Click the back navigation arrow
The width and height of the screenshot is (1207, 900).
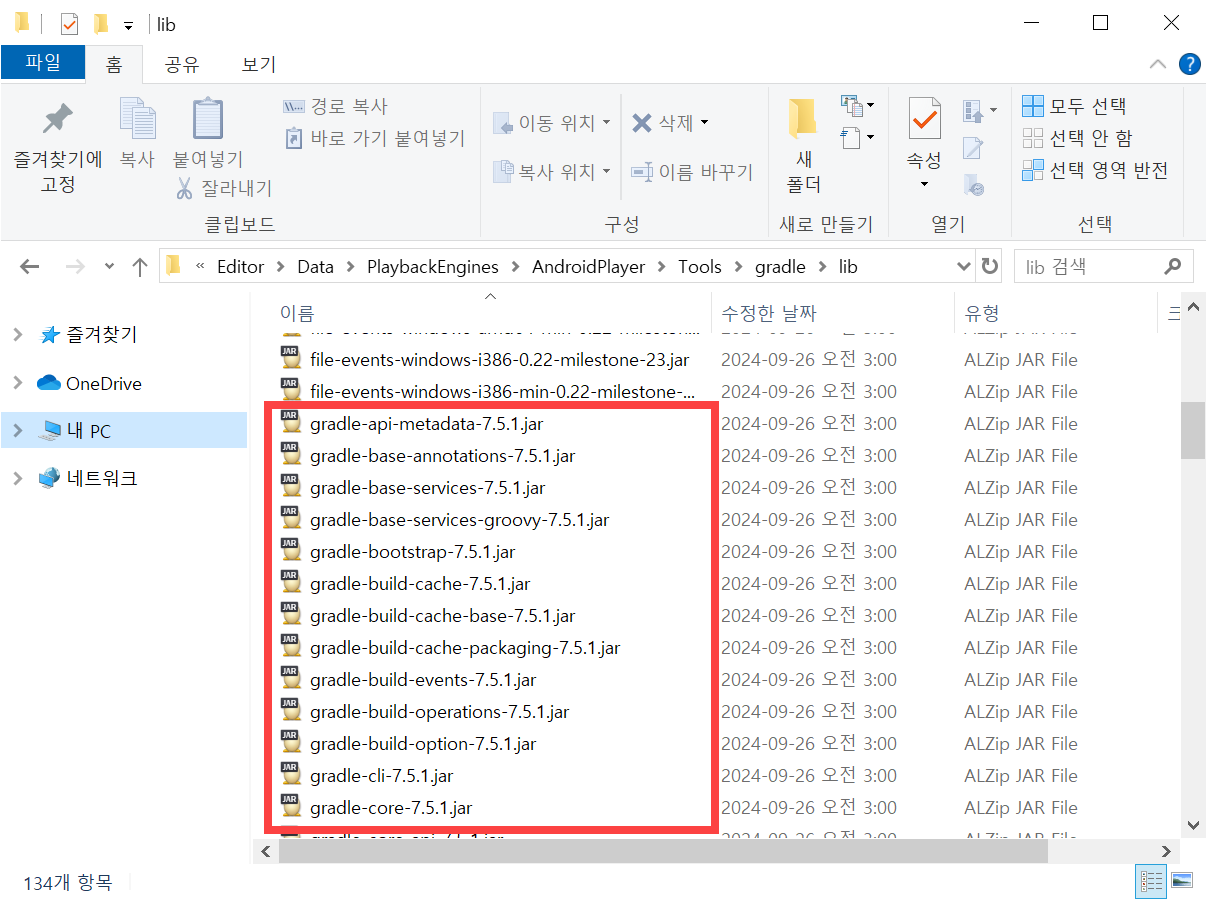coord(30,267)
